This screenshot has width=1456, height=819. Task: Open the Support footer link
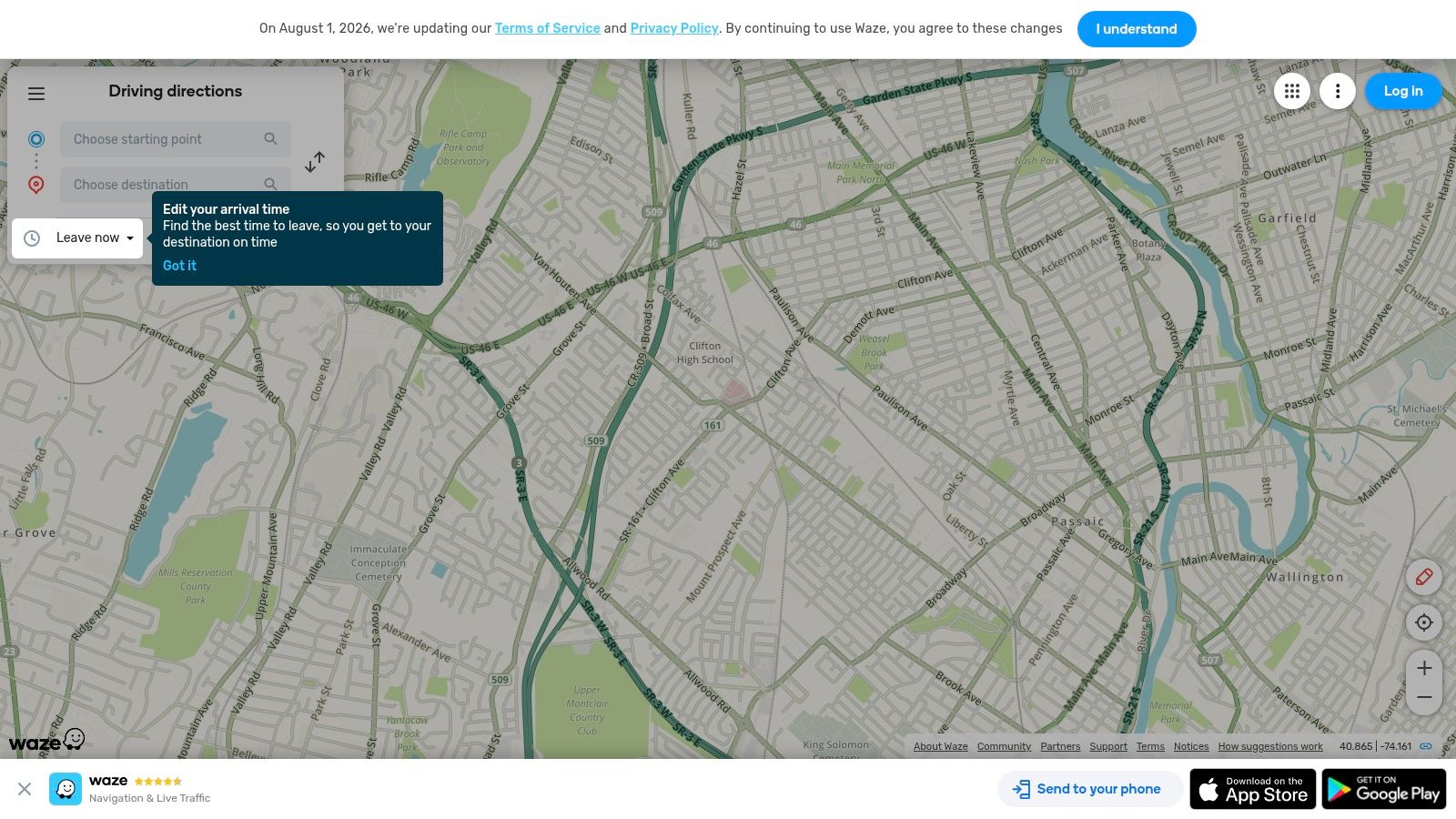(1108, 746)
